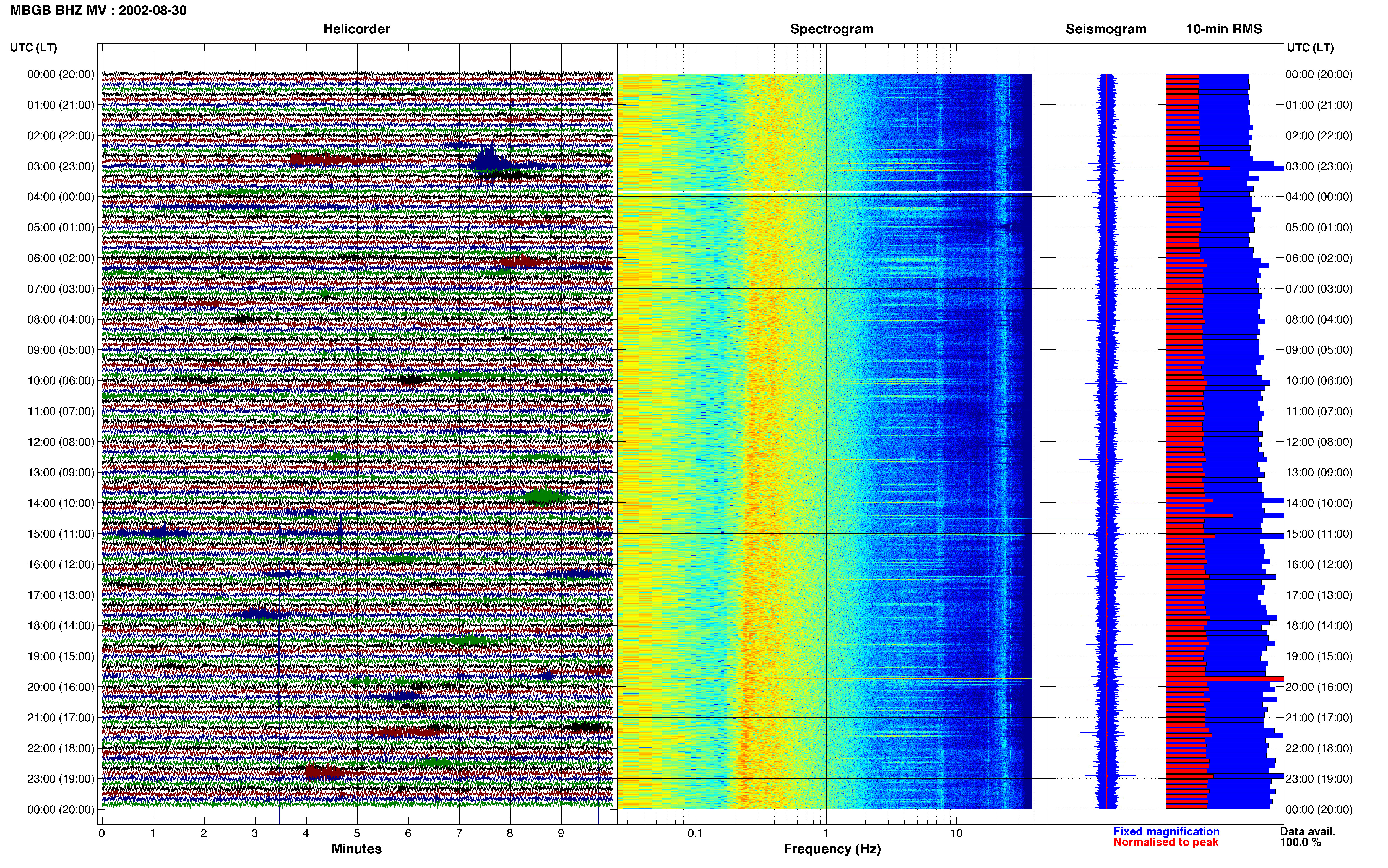Click right-axis time label '23:00 (19:00)'
Viewport: 1388px width, 868px height.
click(x=1319, y=779)
